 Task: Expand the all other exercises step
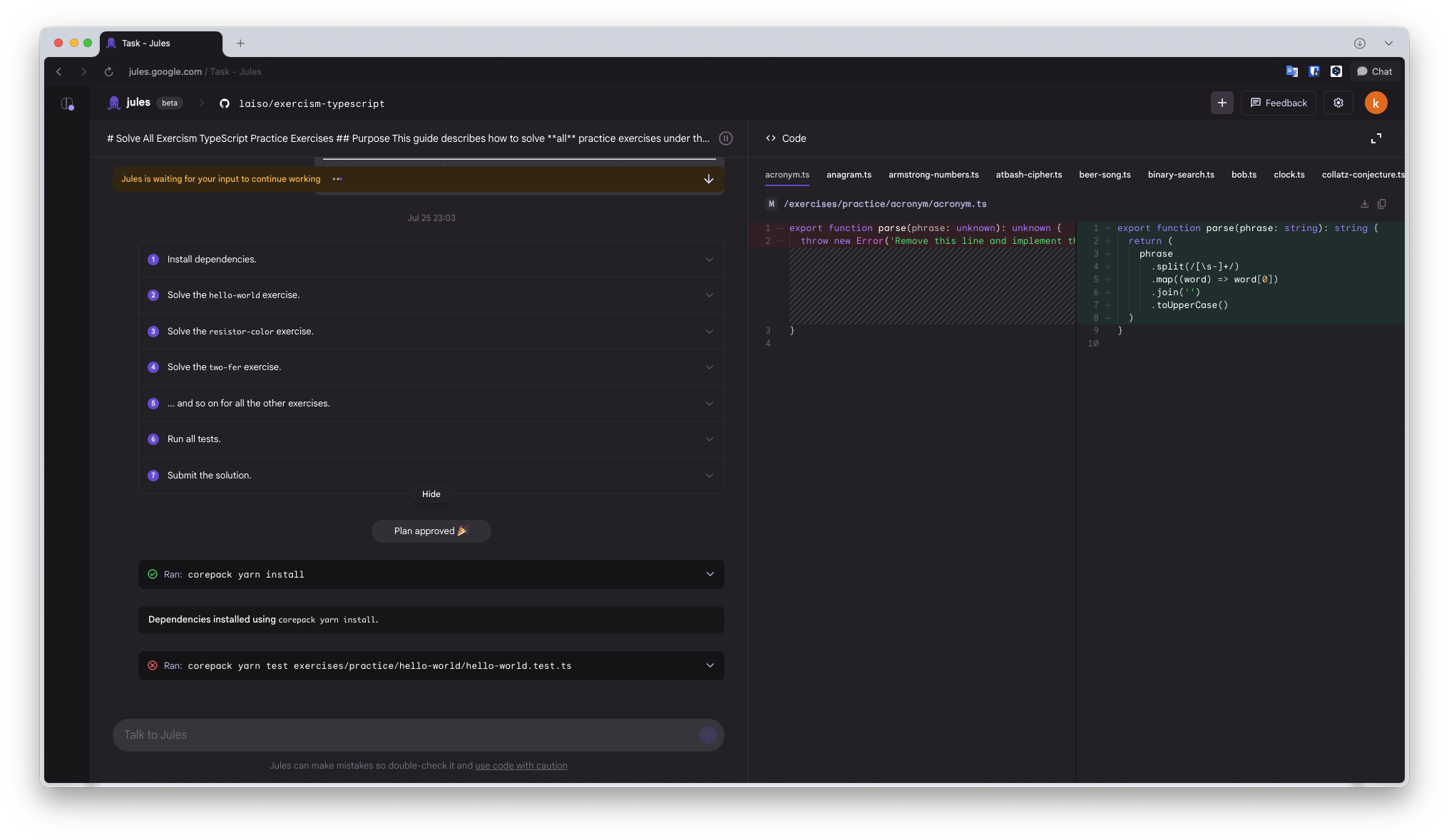click(x=431, y=404)
